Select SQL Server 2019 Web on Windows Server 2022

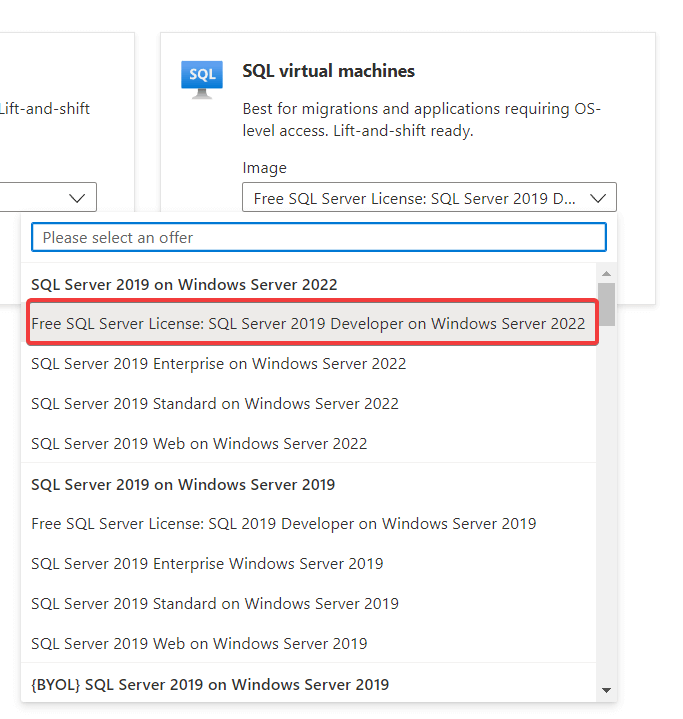coord(199,444)
